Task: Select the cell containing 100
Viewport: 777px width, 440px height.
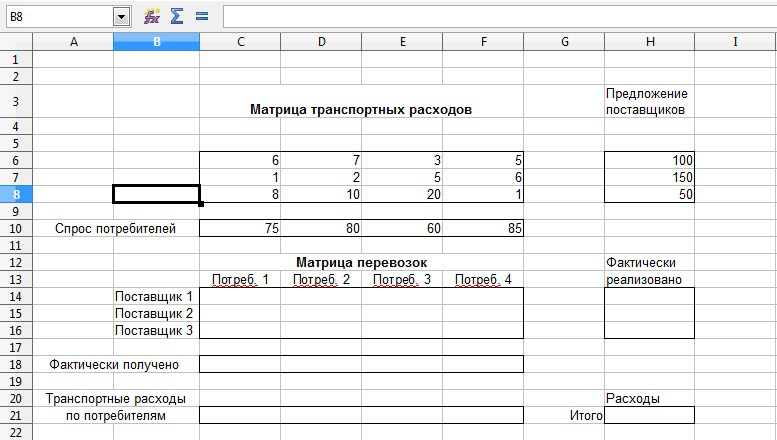Action: tap(649, 160)
